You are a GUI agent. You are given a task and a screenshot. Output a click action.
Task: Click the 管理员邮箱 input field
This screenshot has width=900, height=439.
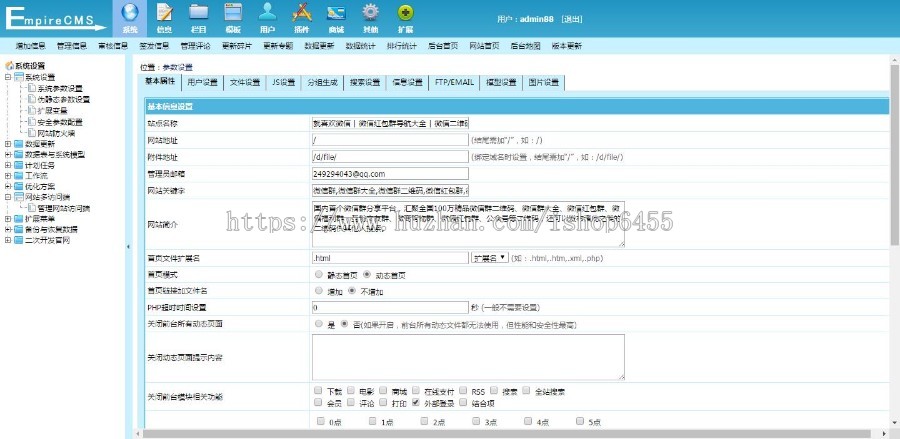click(390, 174)
